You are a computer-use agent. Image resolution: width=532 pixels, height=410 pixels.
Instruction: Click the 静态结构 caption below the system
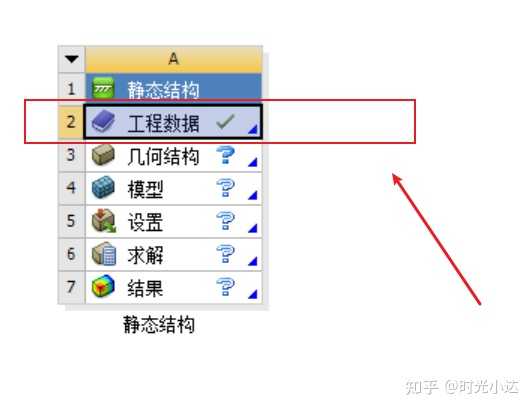tap(159, 324)
